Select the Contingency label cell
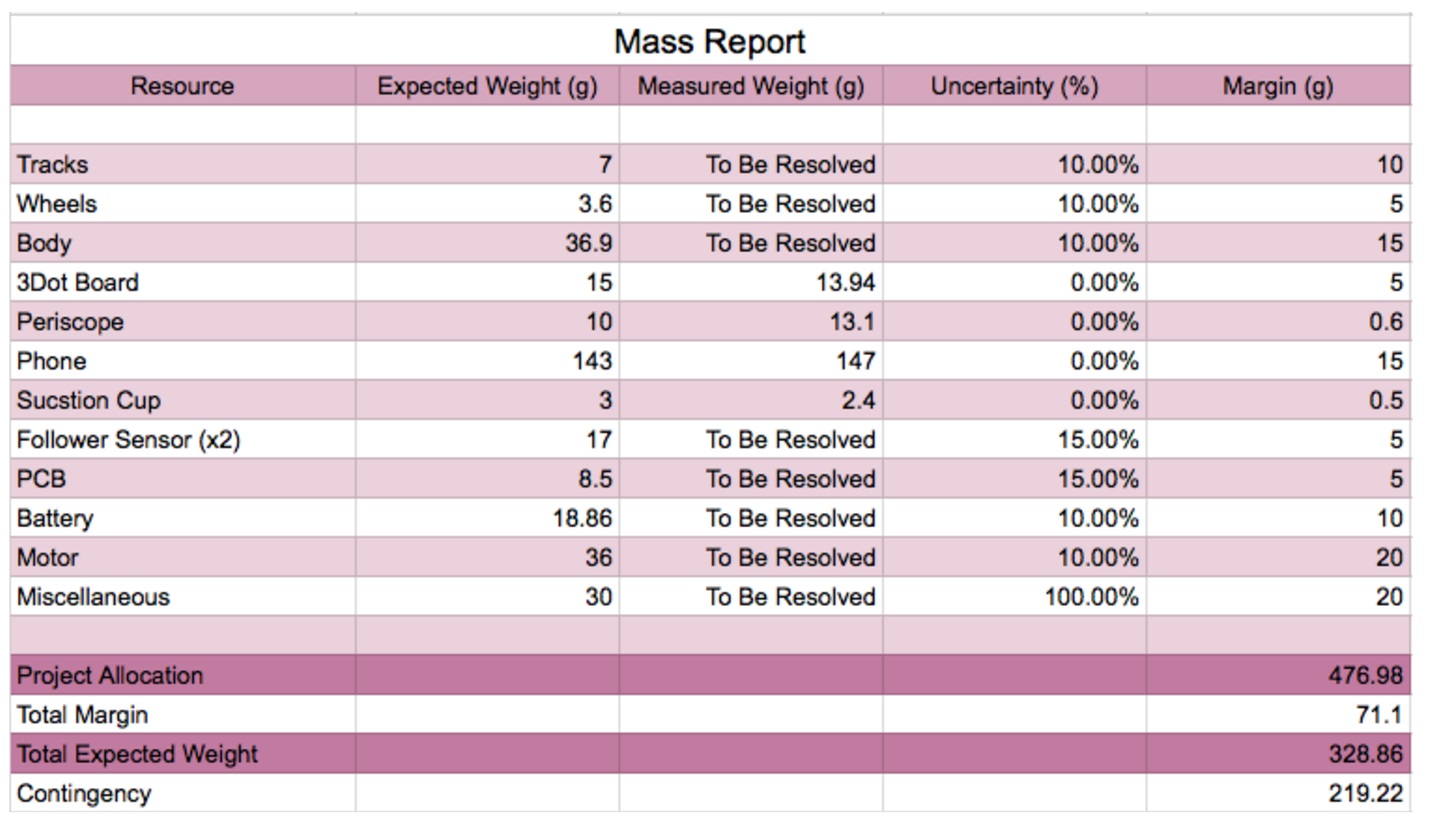This screenshot has height=821, width=1430. [x=182, y=793]
